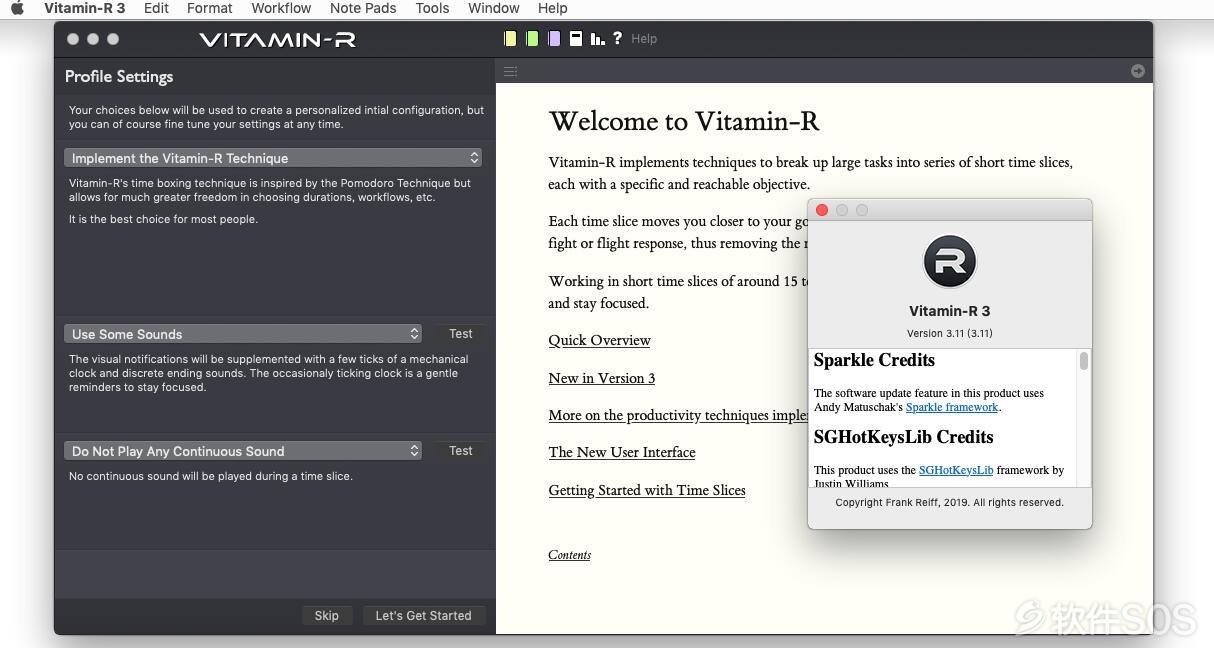Click the white time slice panel icon
This screenshot has width=1214, height=648.
pos(576,39)
